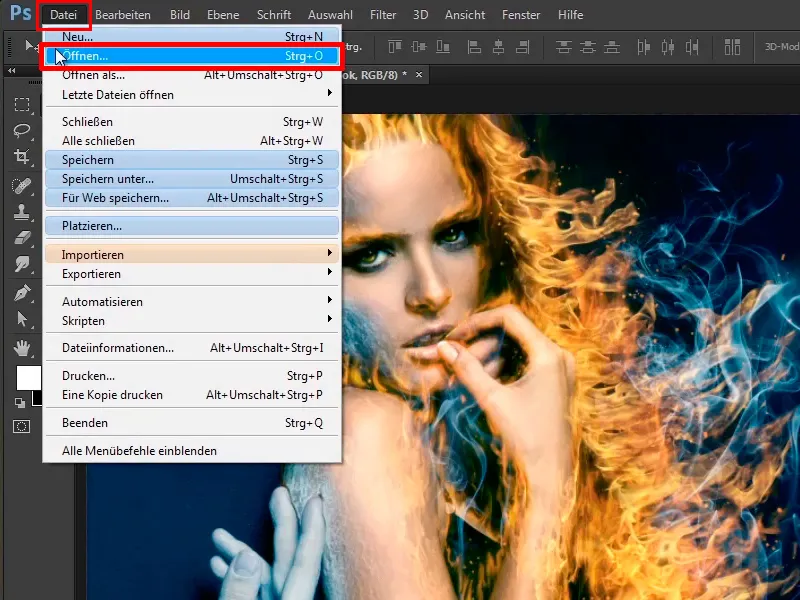Choose Dateiinformationen... menu entry
Viewport: 800px width, 600px height.
[x=192, y=348]
